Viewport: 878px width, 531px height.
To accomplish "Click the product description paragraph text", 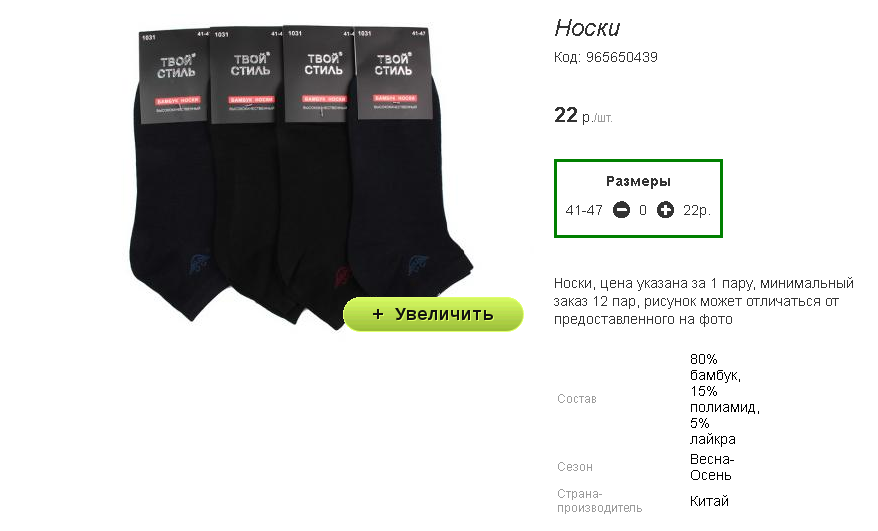I will pos(703,301).
